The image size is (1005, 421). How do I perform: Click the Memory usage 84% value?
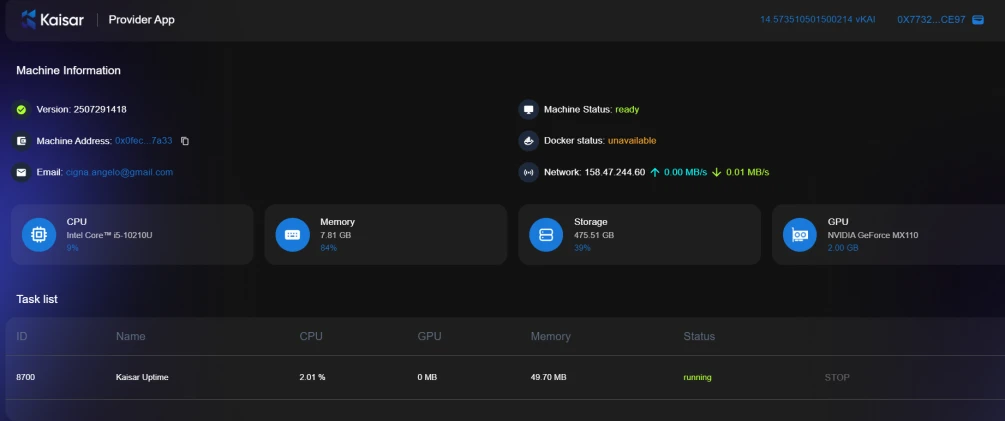tap(328, 248)
